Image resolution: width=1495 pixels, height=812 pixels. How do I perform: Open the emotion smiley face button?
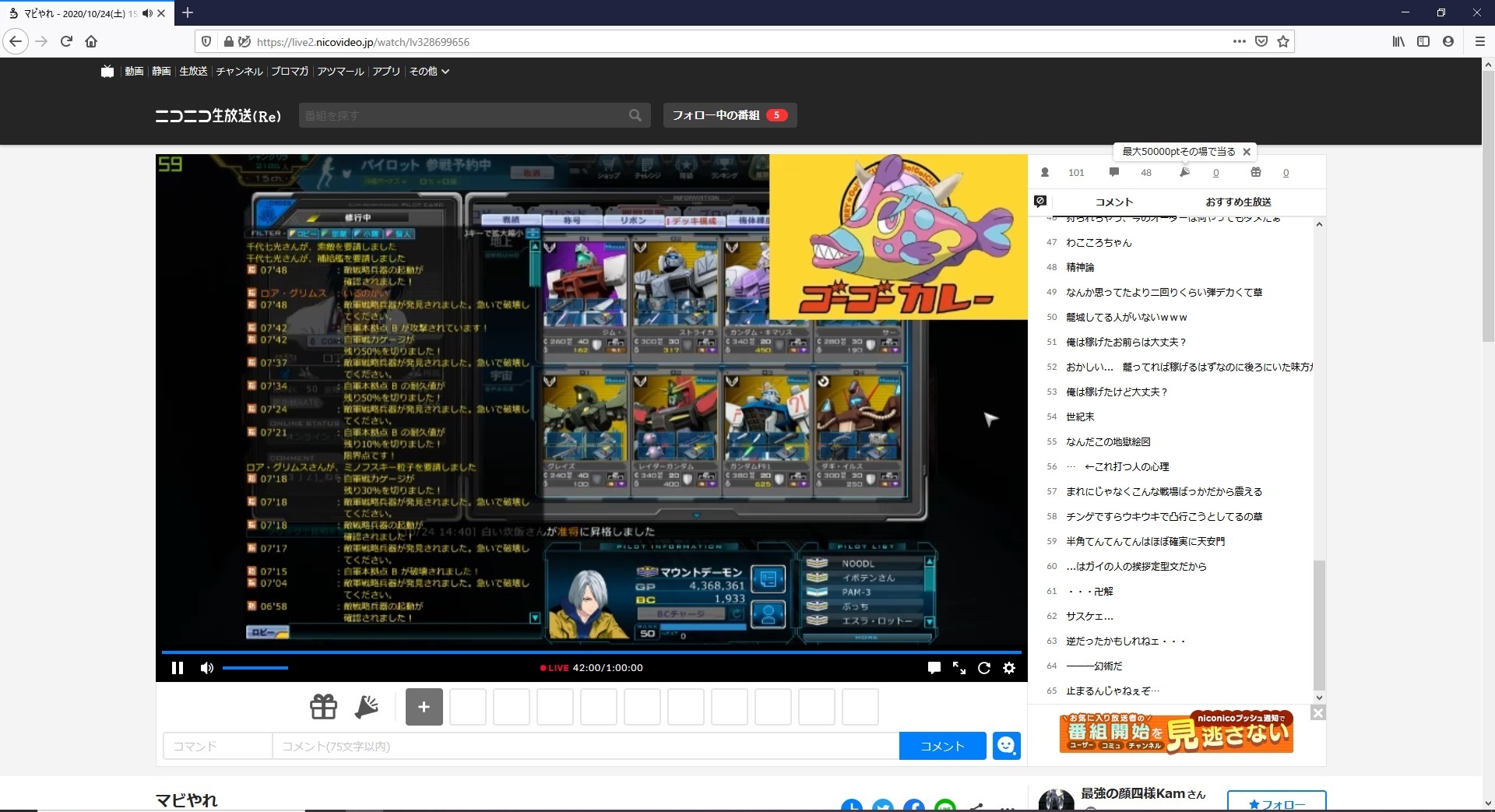pyautogui.click(x=1007, y=746)
